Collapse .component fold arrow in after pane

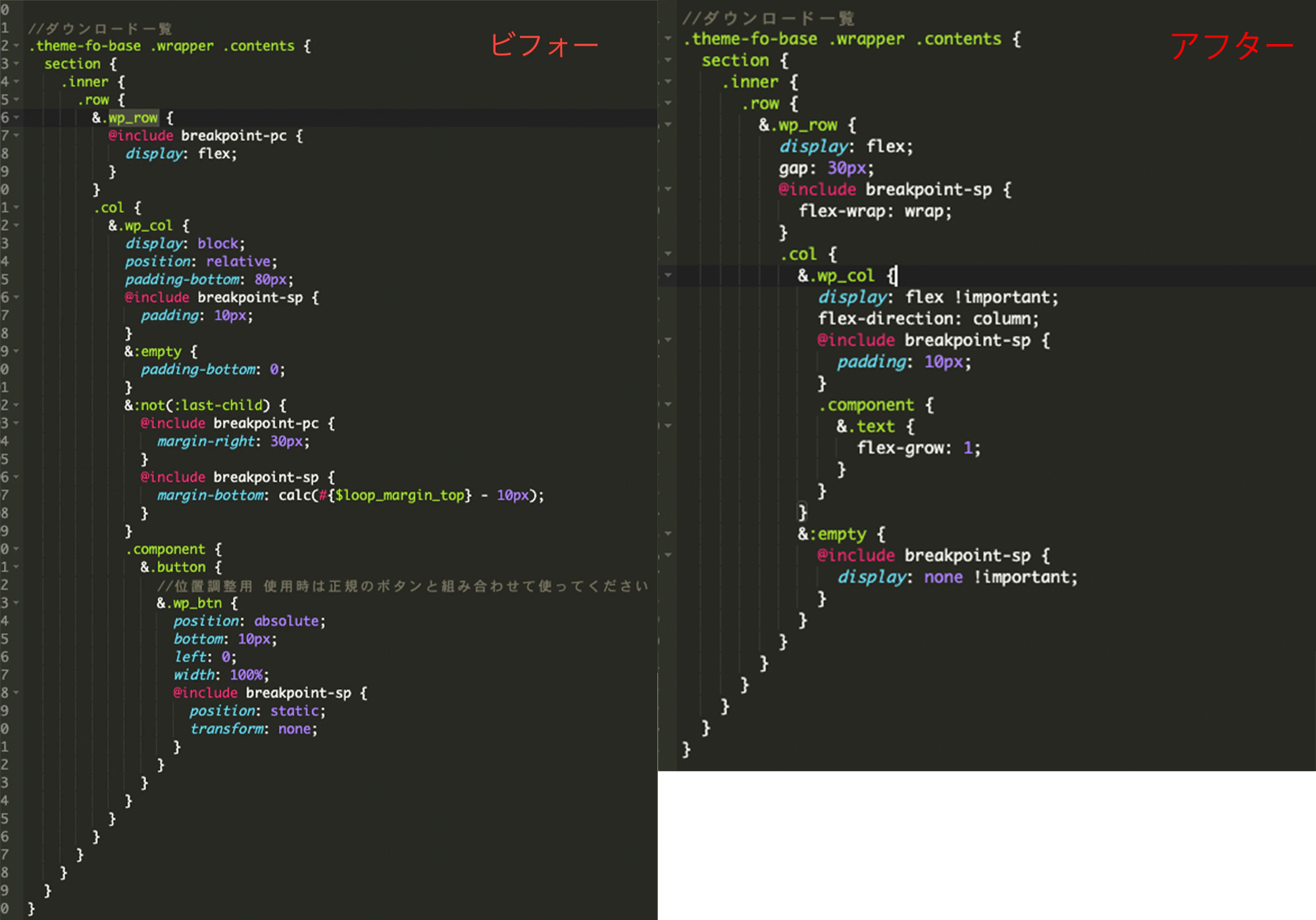coord(668,405)
